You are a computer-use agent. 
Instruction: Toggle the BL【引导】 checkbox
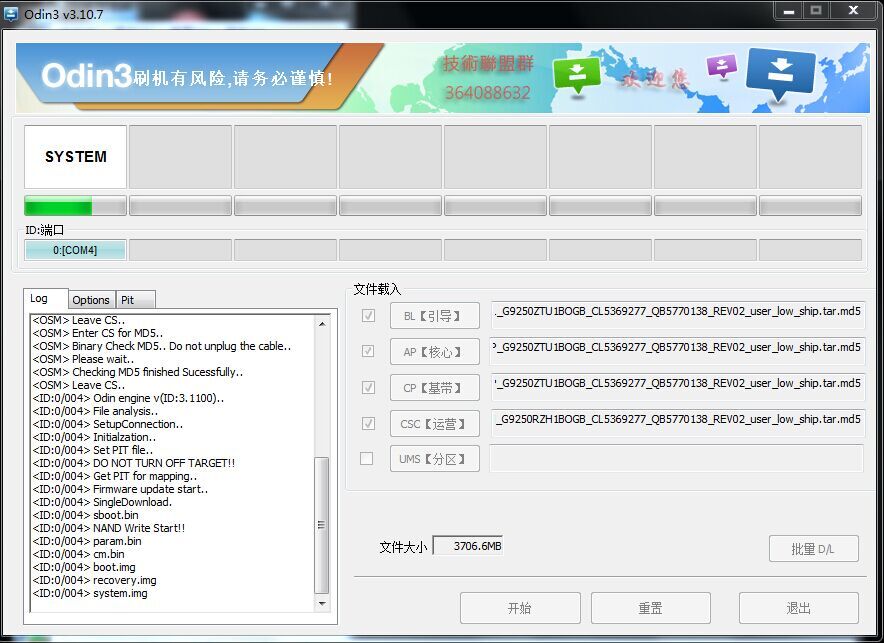click(368, 316)
